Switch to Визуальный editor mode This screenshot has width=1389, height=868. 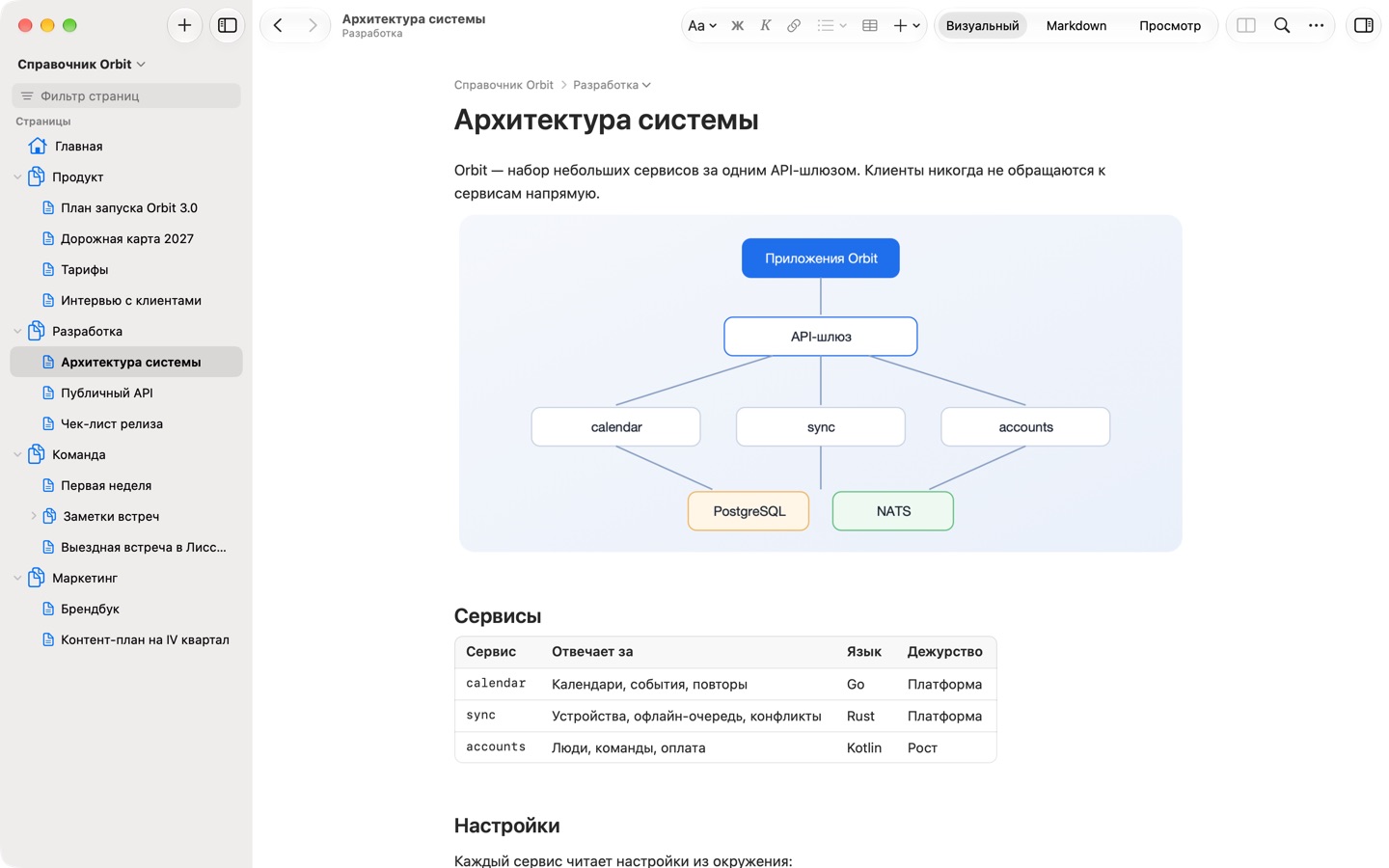pyautogui.click(x=982, y=26)
